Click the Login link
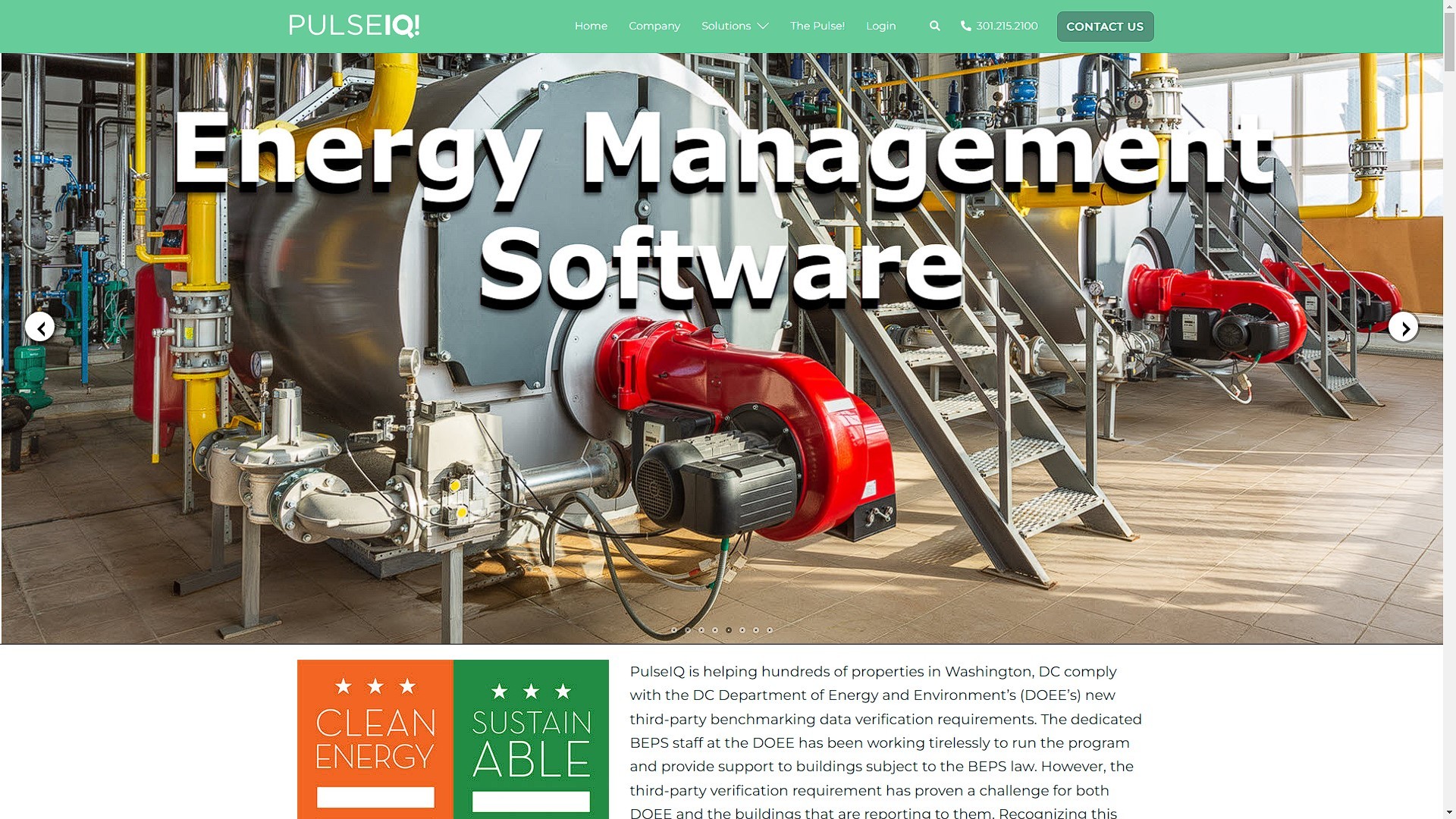The height and width of the screenshot is (819, 1456). (x=880, y=26)
